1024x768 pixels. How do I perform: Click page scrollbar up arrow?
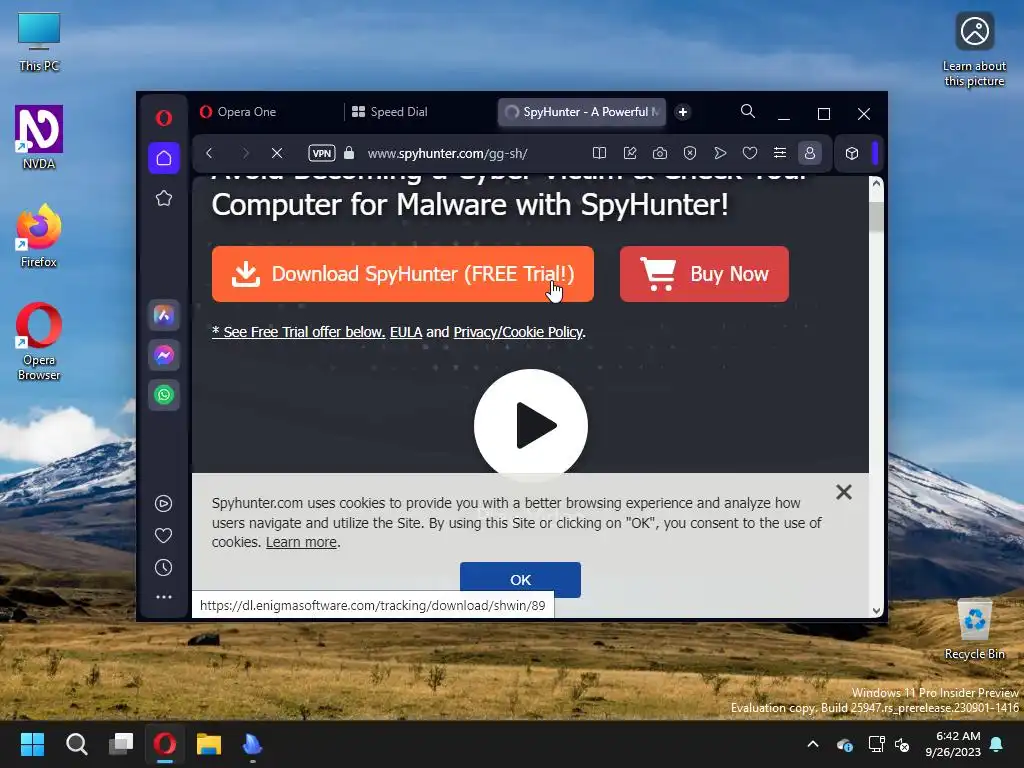(x=876, y=184)
